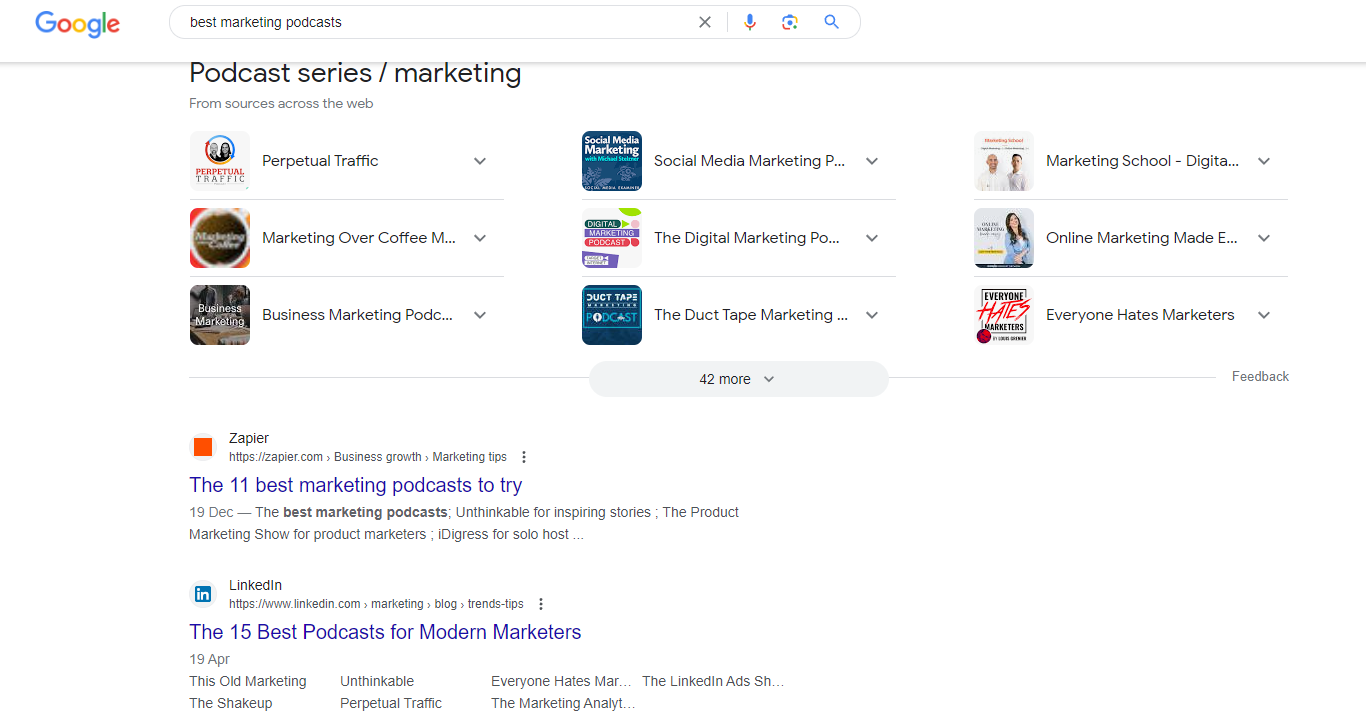The image size is (1366, 722).
Task: Expand Online Marketing Made Easy entry
Action: point(1264,238)
